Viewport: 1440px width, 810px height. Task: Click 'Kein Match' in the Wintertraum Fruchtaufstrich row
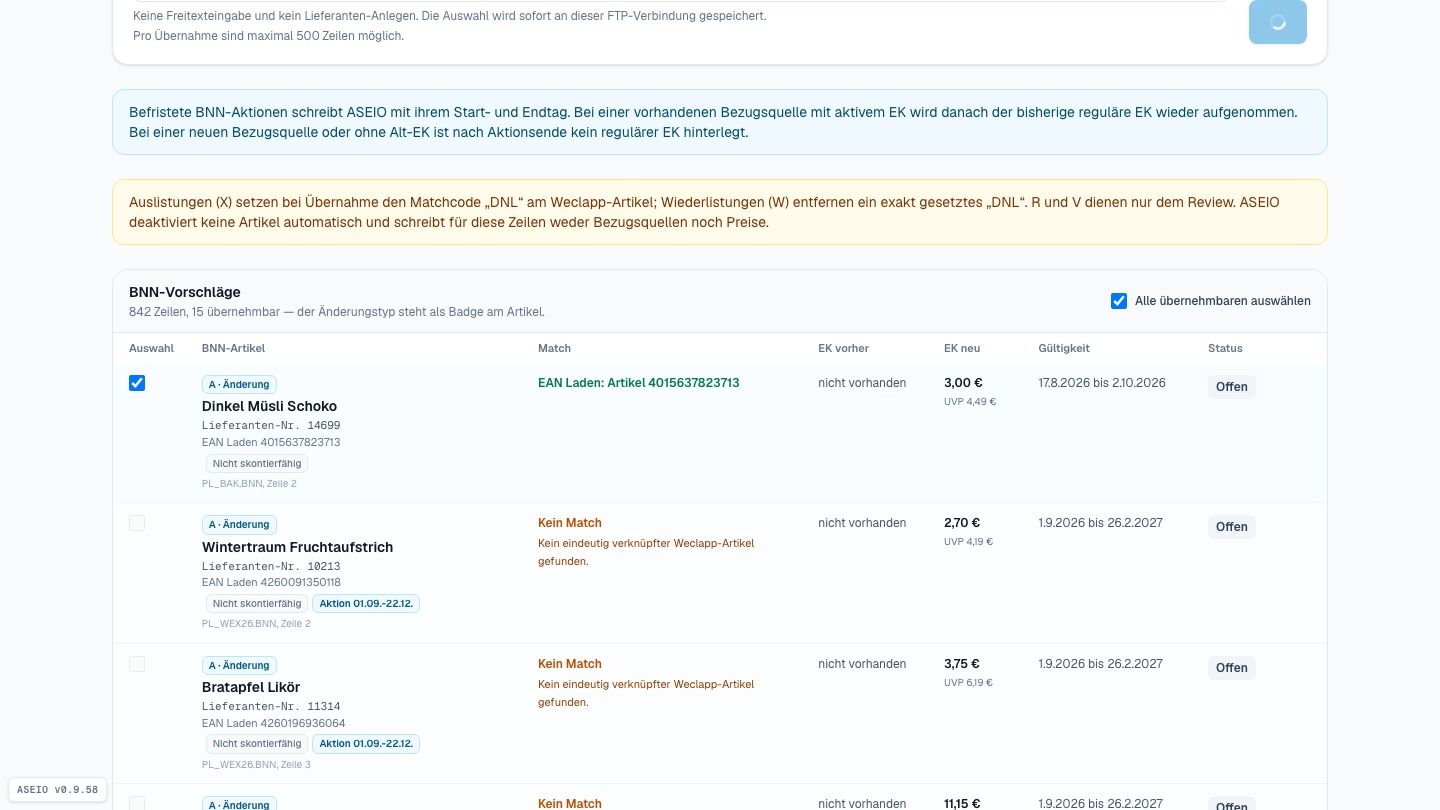click(x=570, y=523)
